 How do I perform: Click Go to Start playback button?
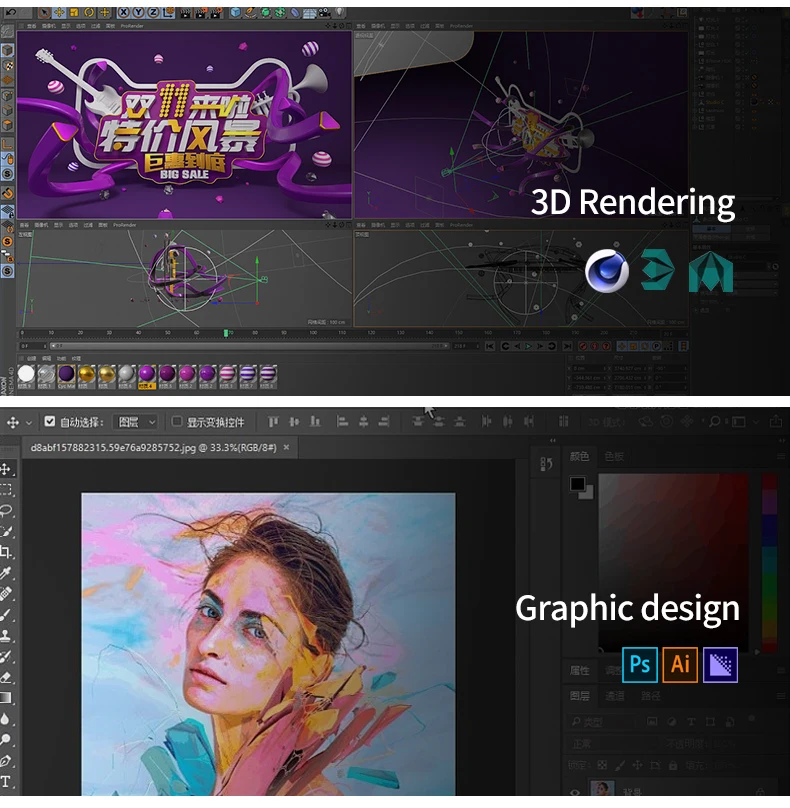click(x=490, y=346)
